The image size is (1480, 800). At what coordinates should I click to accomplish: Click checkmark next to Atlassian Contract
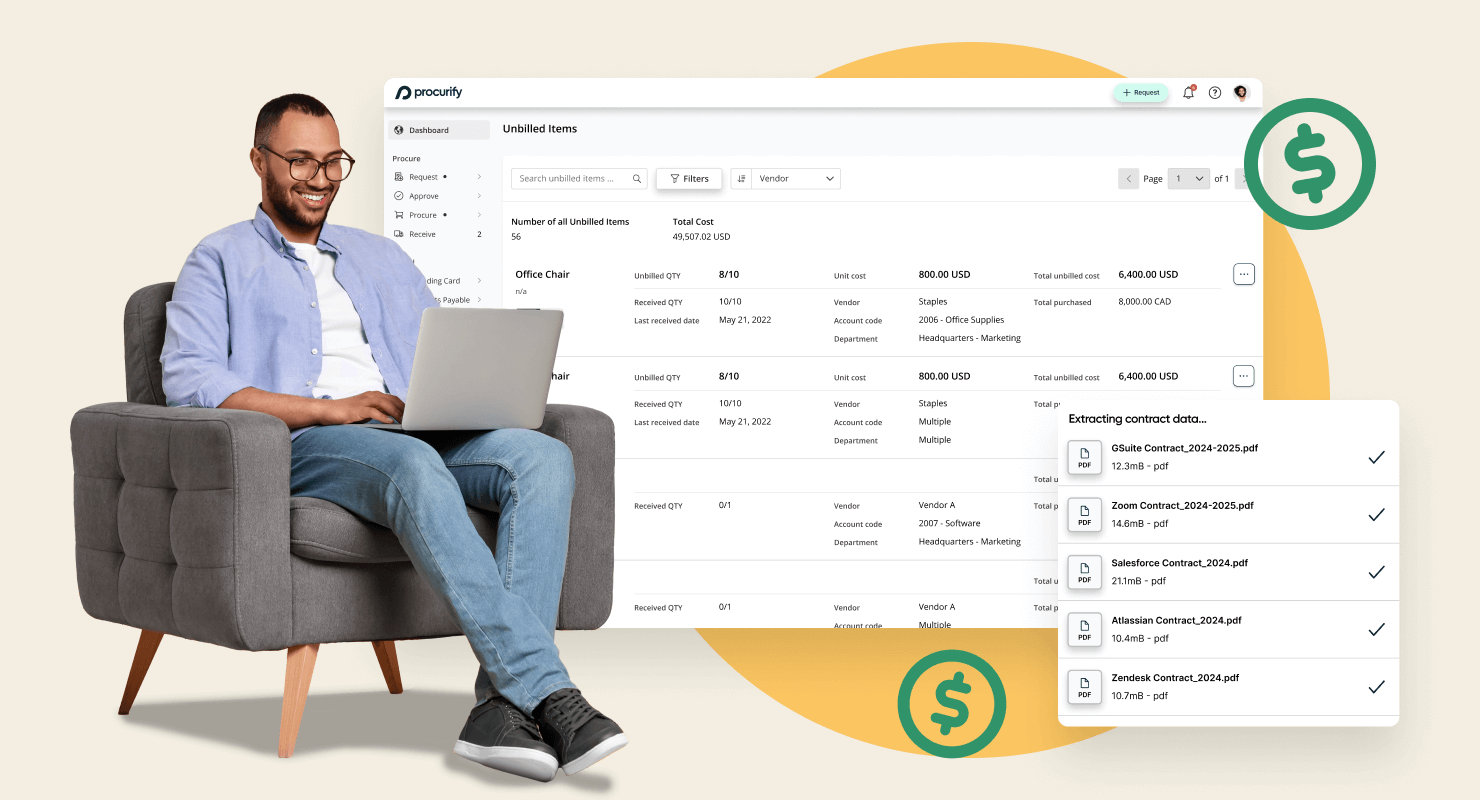point(1376,629)
